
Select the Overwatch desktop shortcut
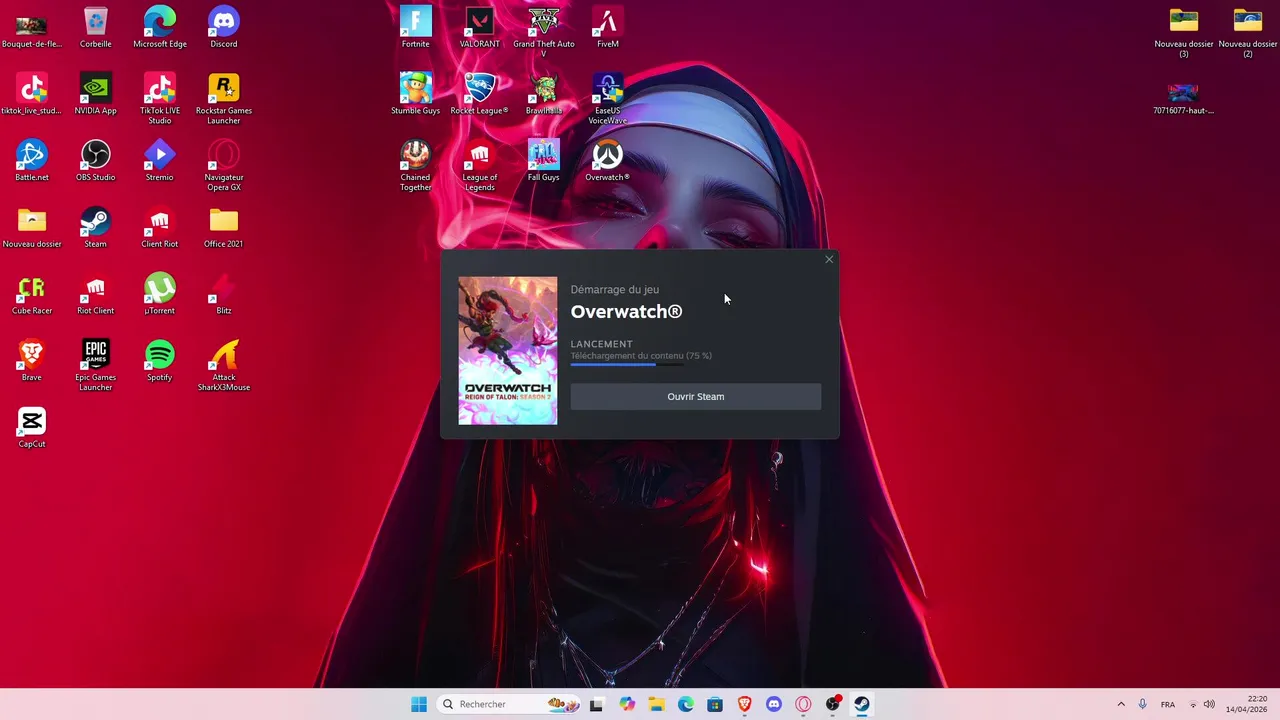click(x=608, y=160)
